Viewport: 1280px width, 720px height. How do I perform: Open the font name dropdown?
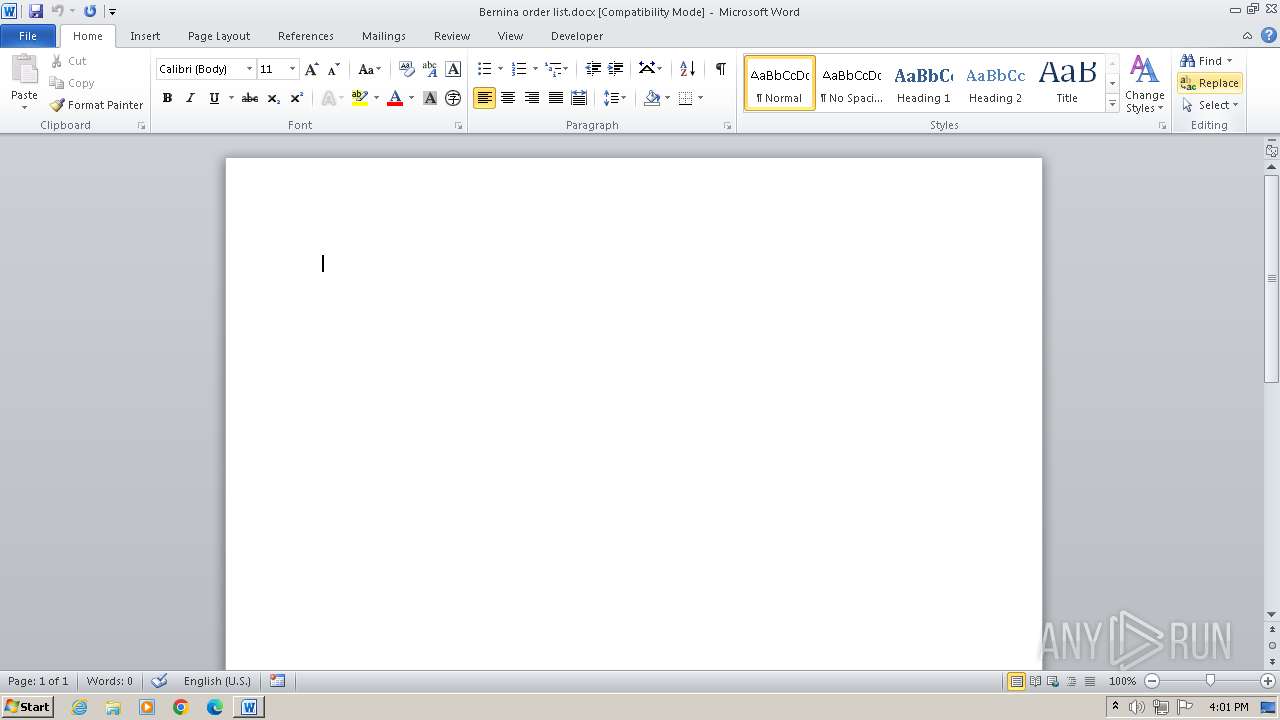pos(249,69)
